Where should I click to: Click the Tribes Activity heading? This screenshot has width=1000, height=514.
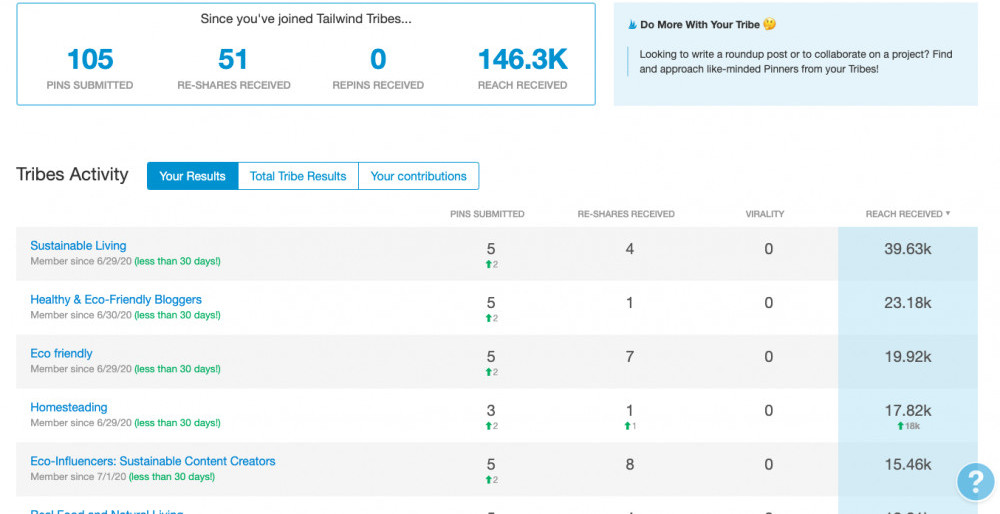point(72,175)
